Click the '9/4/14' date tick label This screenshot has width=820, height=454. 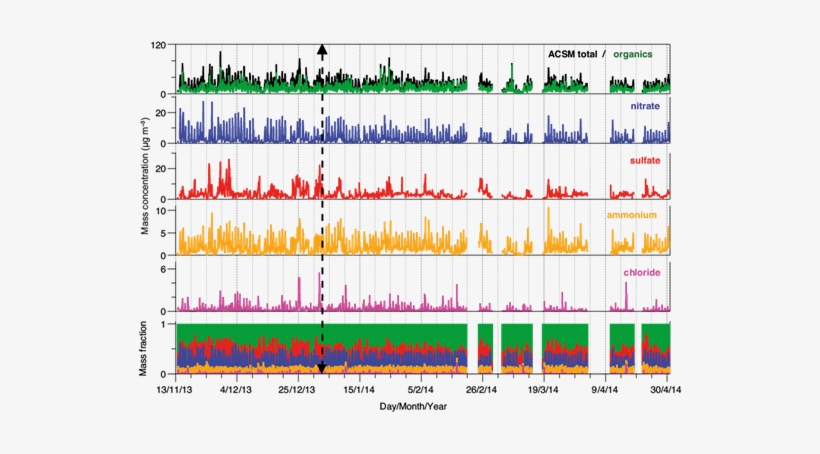605,390
